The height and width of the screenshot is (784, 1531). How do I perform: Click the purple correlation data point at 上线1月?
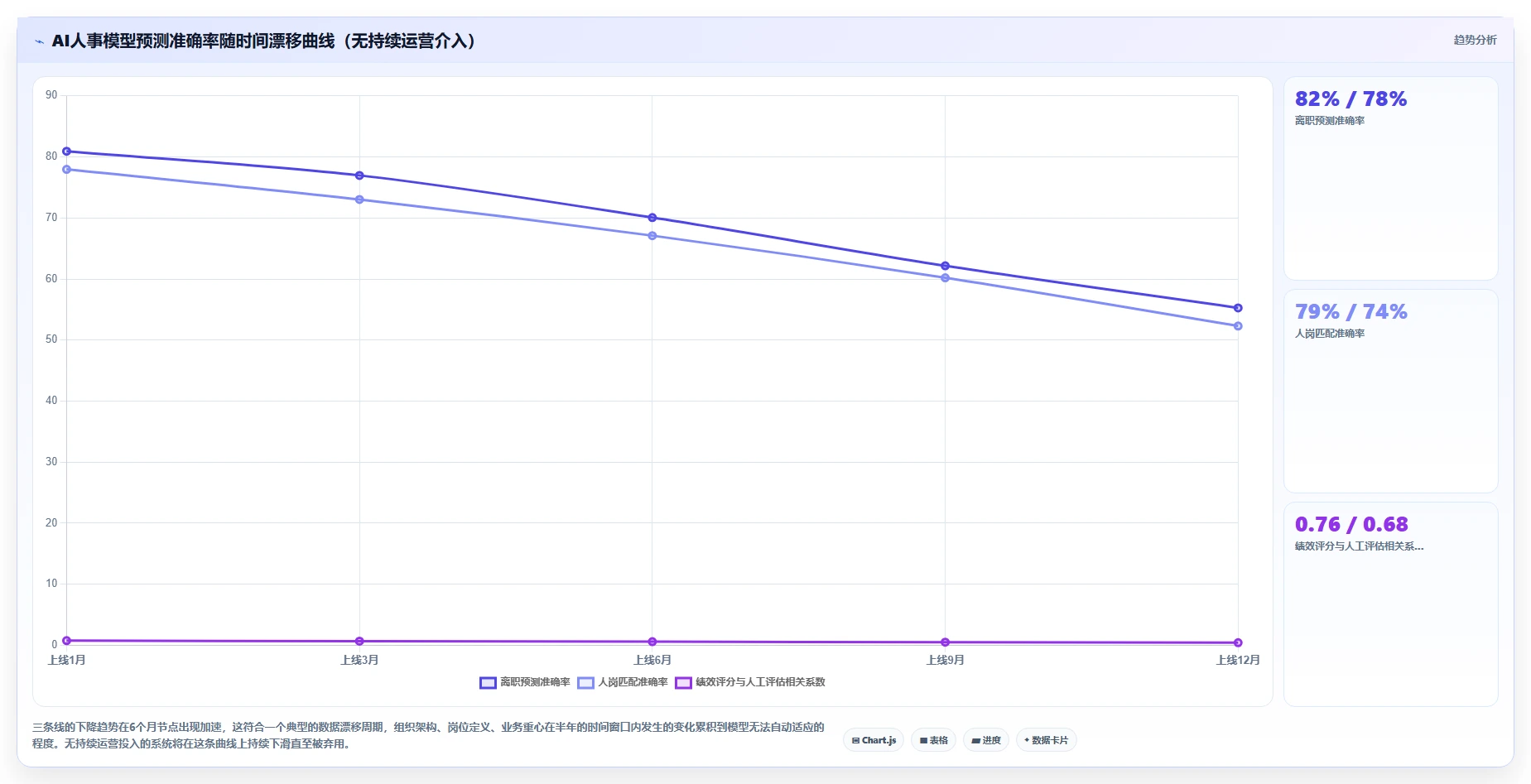click(67, 641)
